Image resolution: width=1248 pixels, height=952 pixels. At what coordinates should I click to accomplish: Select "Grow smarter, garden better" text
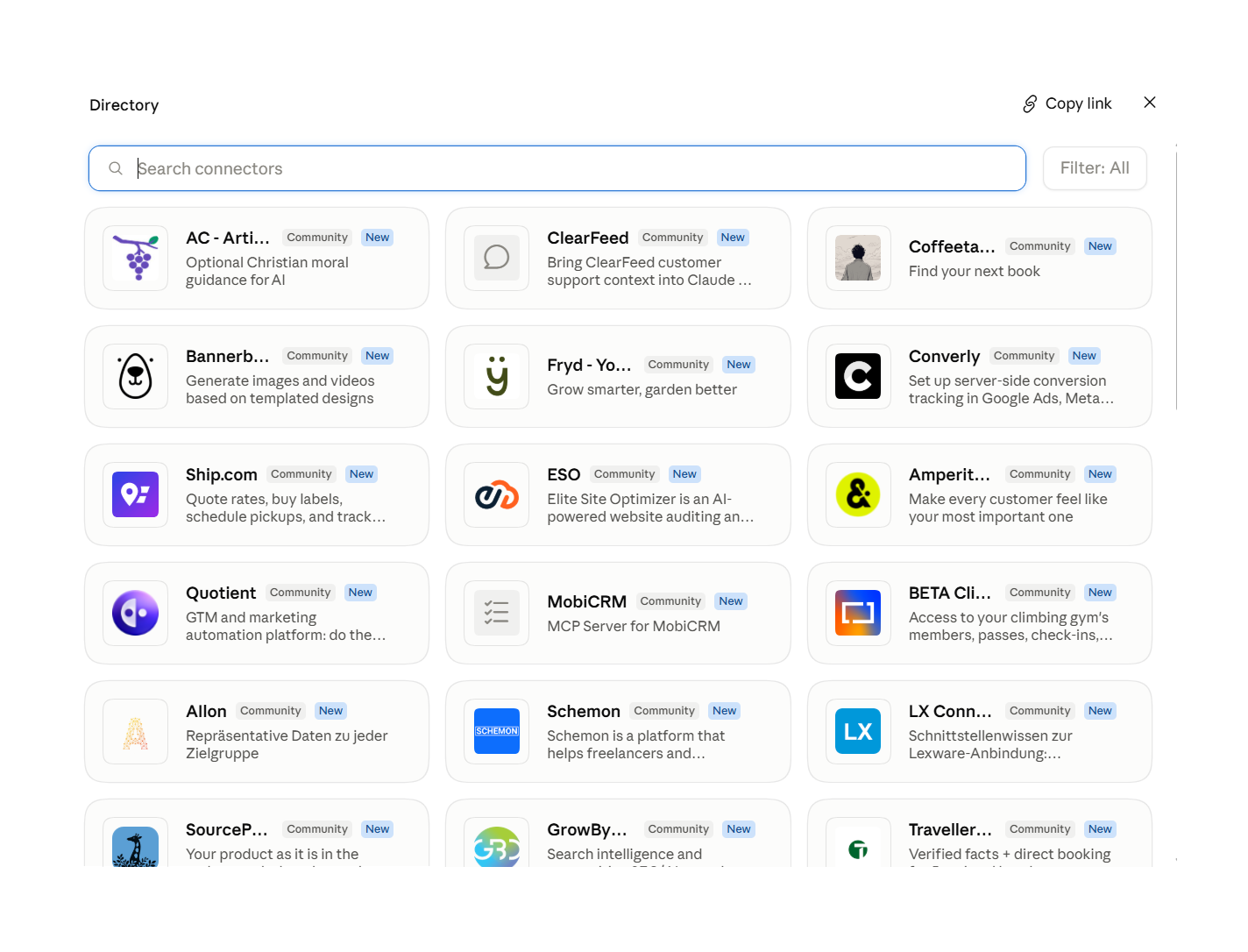point(642,389)
